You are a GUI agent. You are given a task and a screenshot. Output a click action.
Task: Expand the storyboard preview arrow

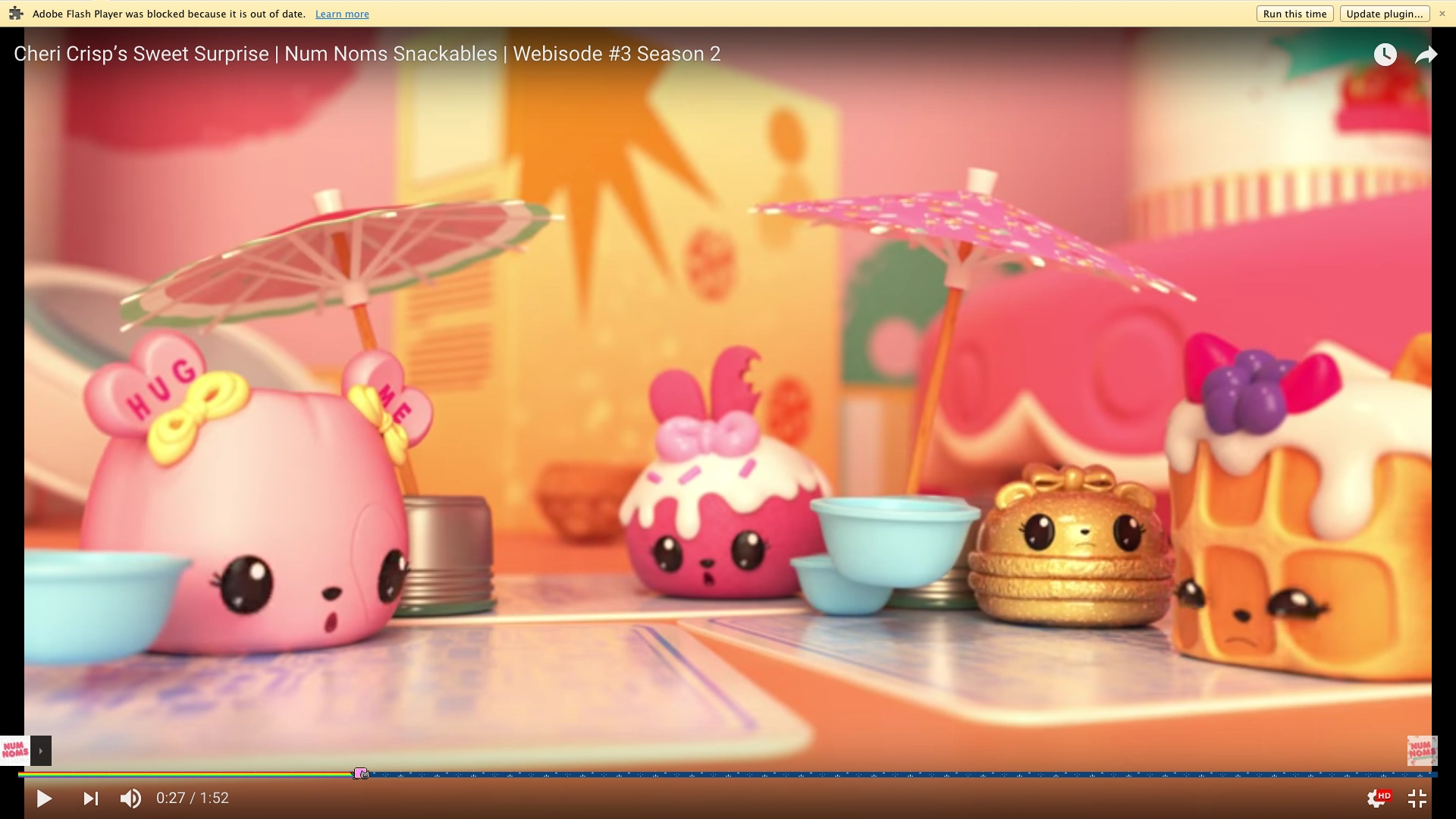(x=41, y=751)
